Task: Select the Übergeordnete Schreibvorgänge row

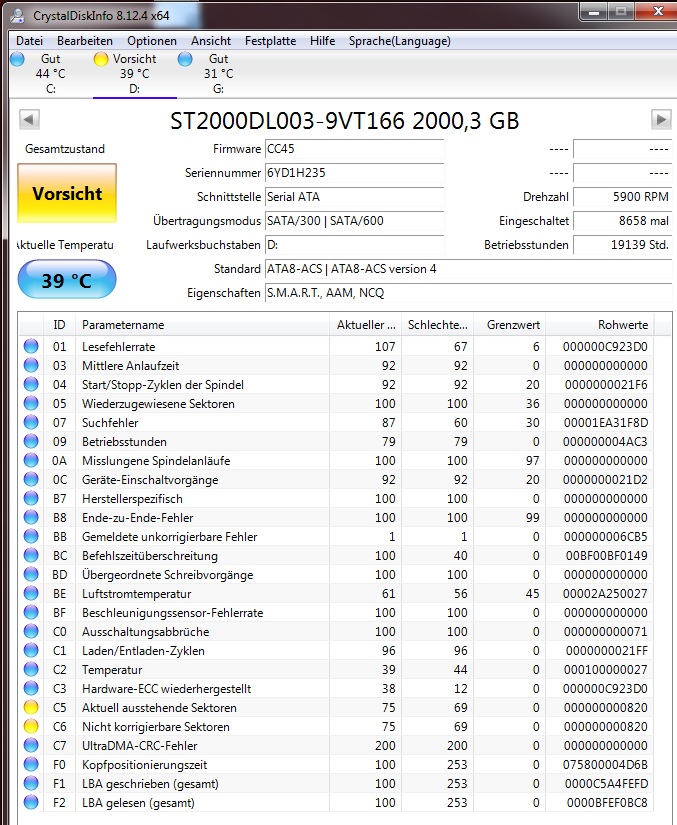Action: pyautogui.click(x=337, y=574)
